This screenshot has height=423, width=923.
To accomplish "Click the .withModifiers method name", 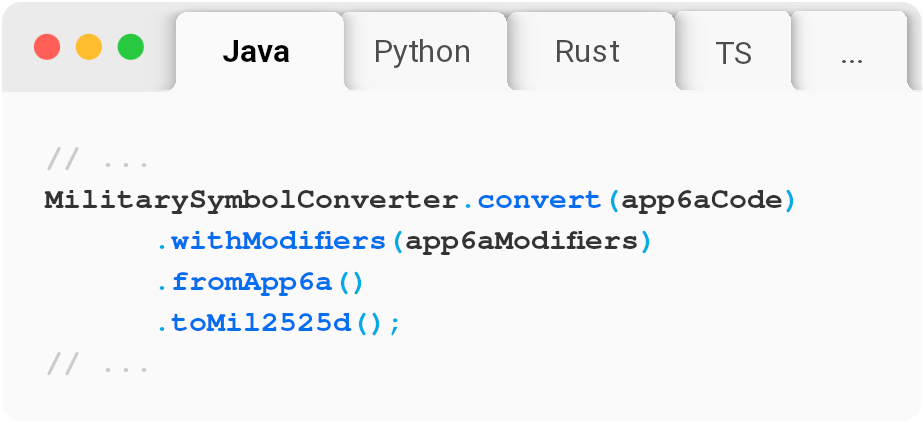I will point(272,241).
